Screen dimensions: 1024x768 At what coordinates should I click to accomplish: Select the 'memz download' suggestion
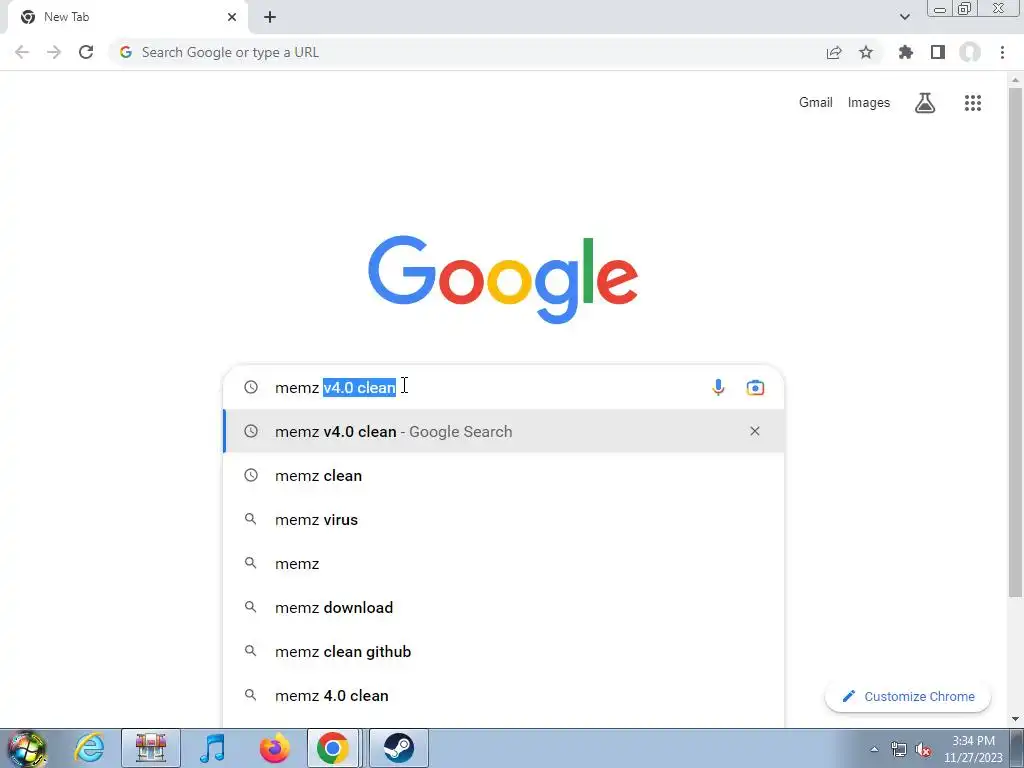[x=503, y=607]
